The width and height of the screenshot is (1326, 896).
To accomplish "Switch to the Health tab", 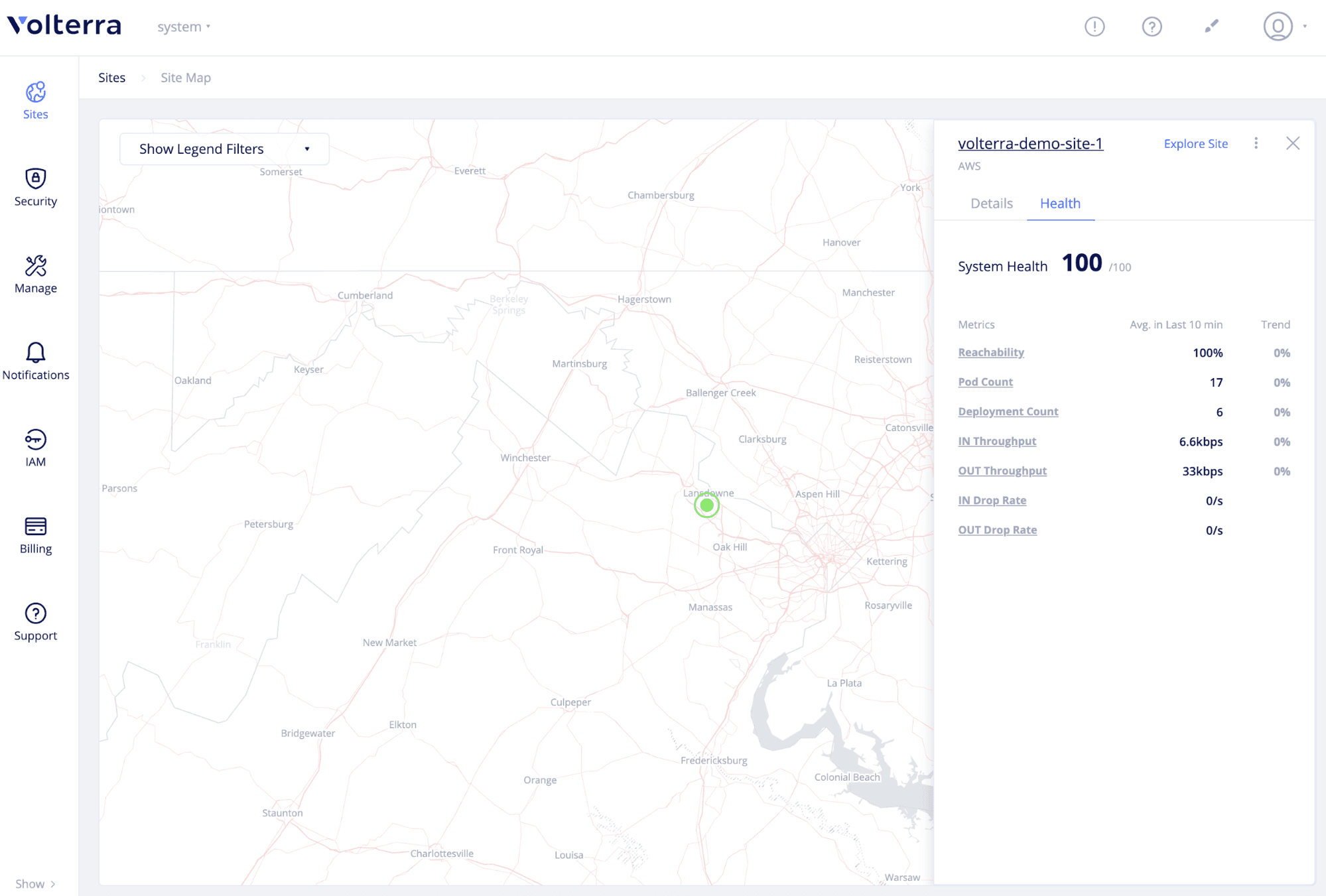I will tap(1060, 204).
